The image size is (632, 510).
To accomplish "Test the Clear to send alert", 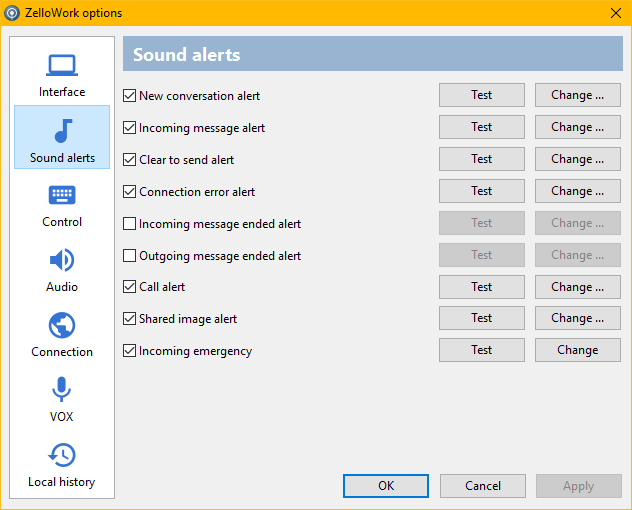I will point(482,159).
